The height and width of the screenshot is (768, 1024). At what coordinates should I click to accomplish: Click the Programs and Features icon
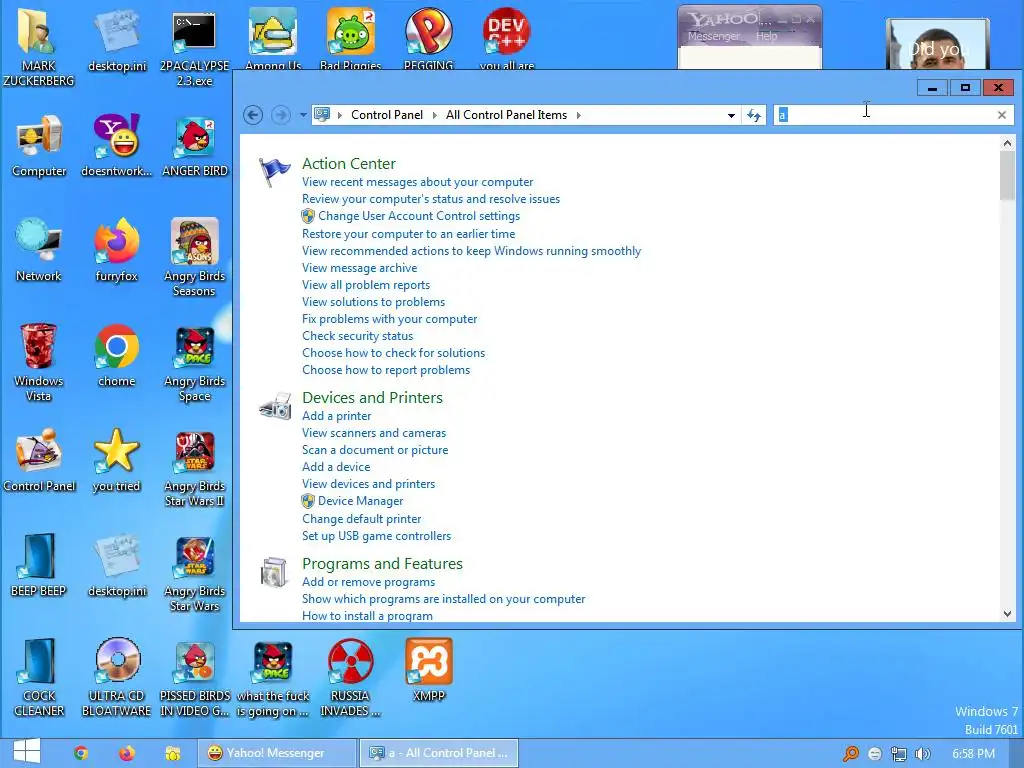click(x=274, y=573)
